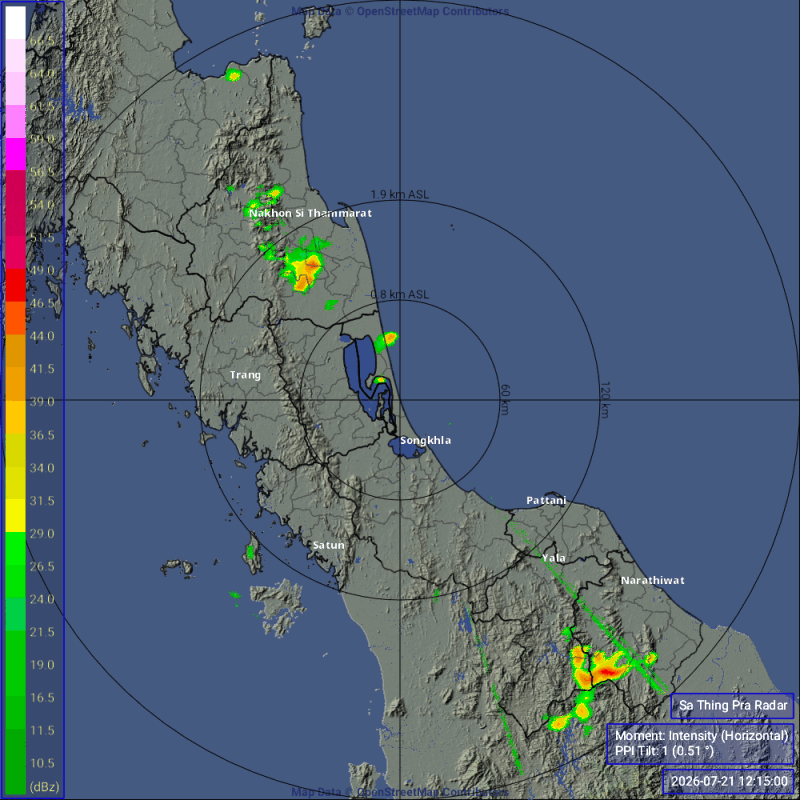Click the Moment: Intensity (Horizontal) text
Viewport: 800px width, 800px height.
(x=702, y=736)
